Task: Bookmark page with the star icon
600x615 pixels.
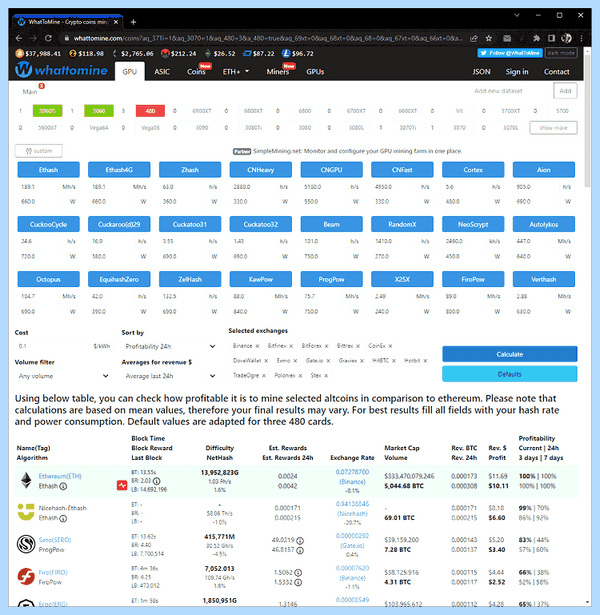Action: [489, 38]
